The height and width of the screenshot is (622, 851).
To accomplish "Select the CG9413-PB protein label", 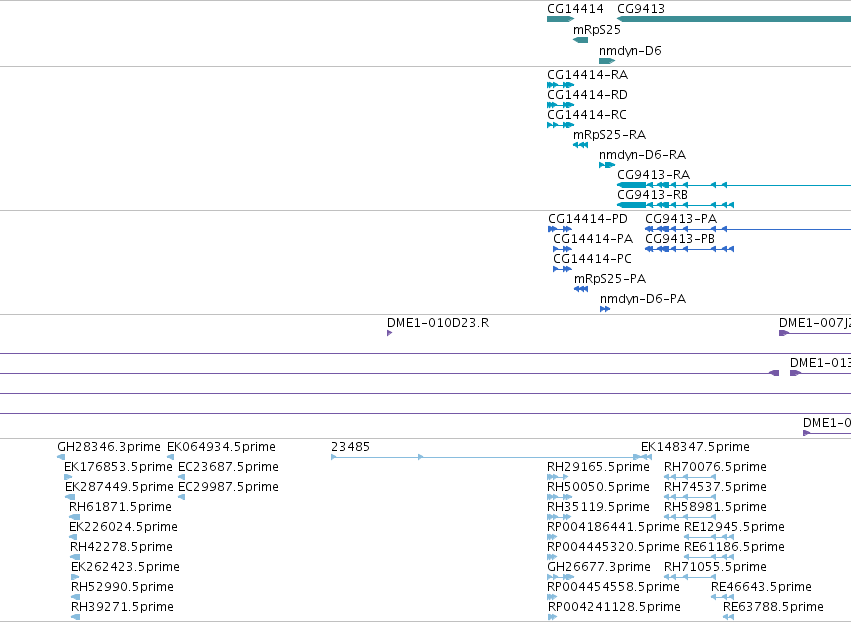I will pos(679,239).
